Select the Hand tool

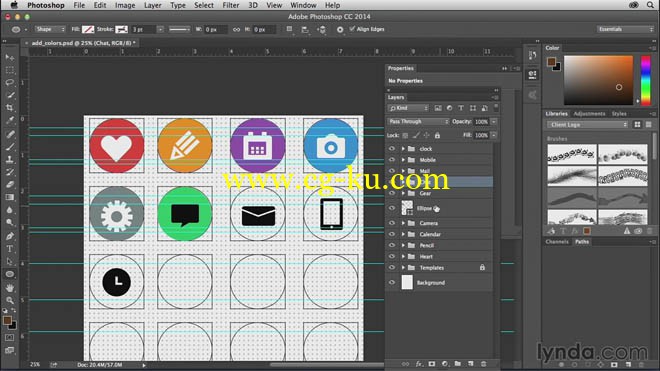(x=10, y=288)
